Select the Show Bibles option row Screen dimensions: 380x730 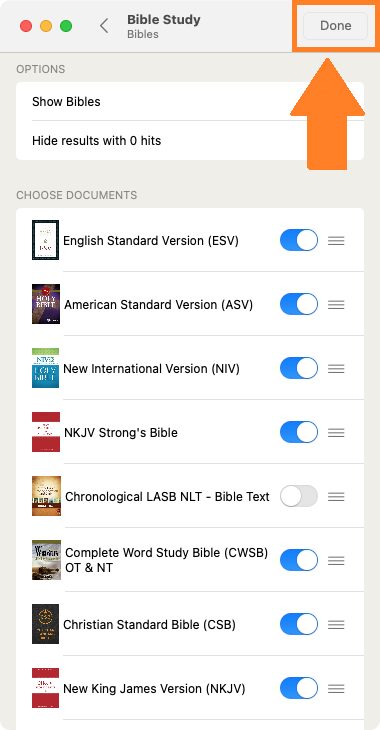190,101
